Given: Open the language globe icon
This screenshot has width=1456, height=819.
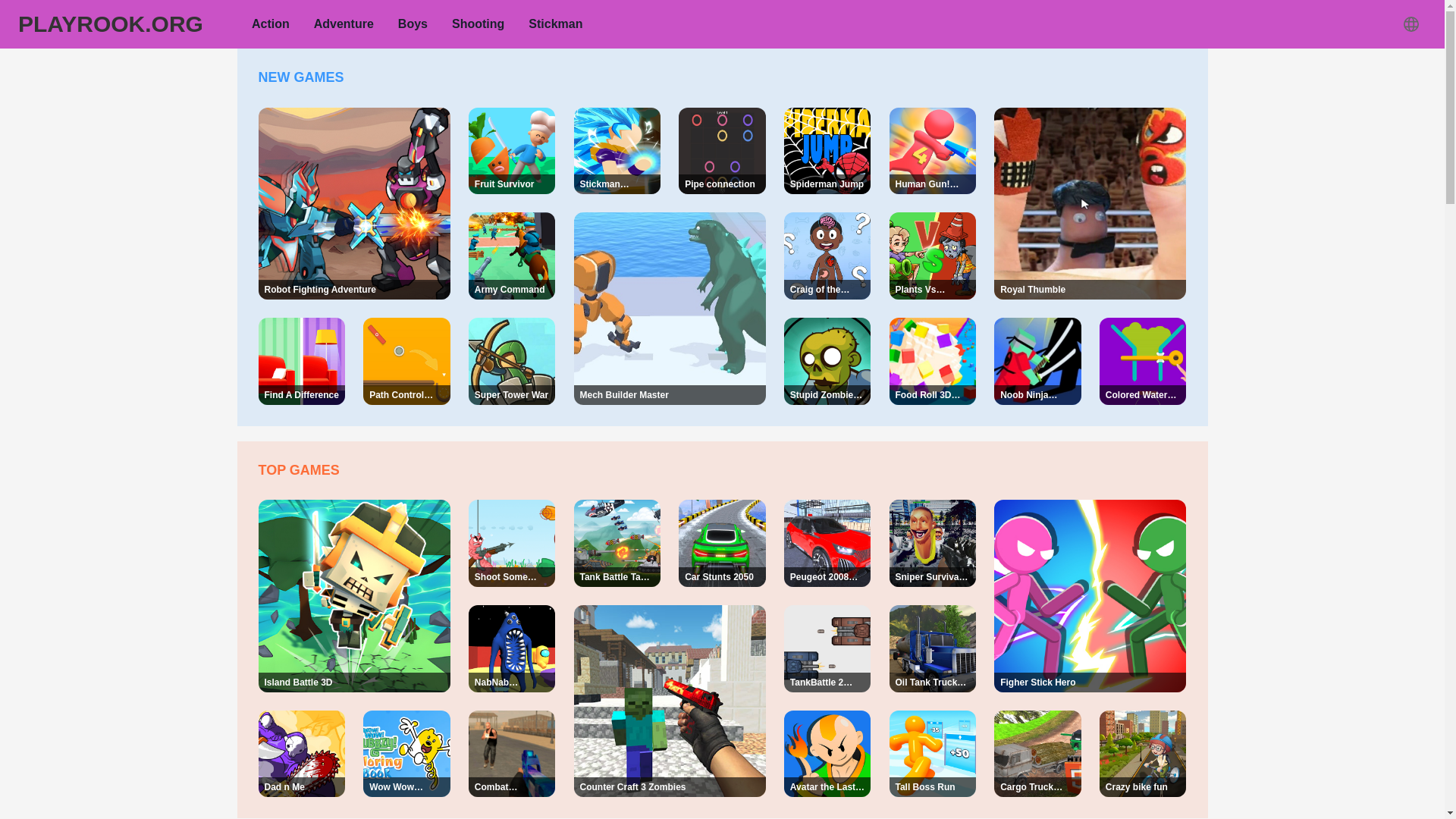Looking at the screenshot, I should [1410, 24].
